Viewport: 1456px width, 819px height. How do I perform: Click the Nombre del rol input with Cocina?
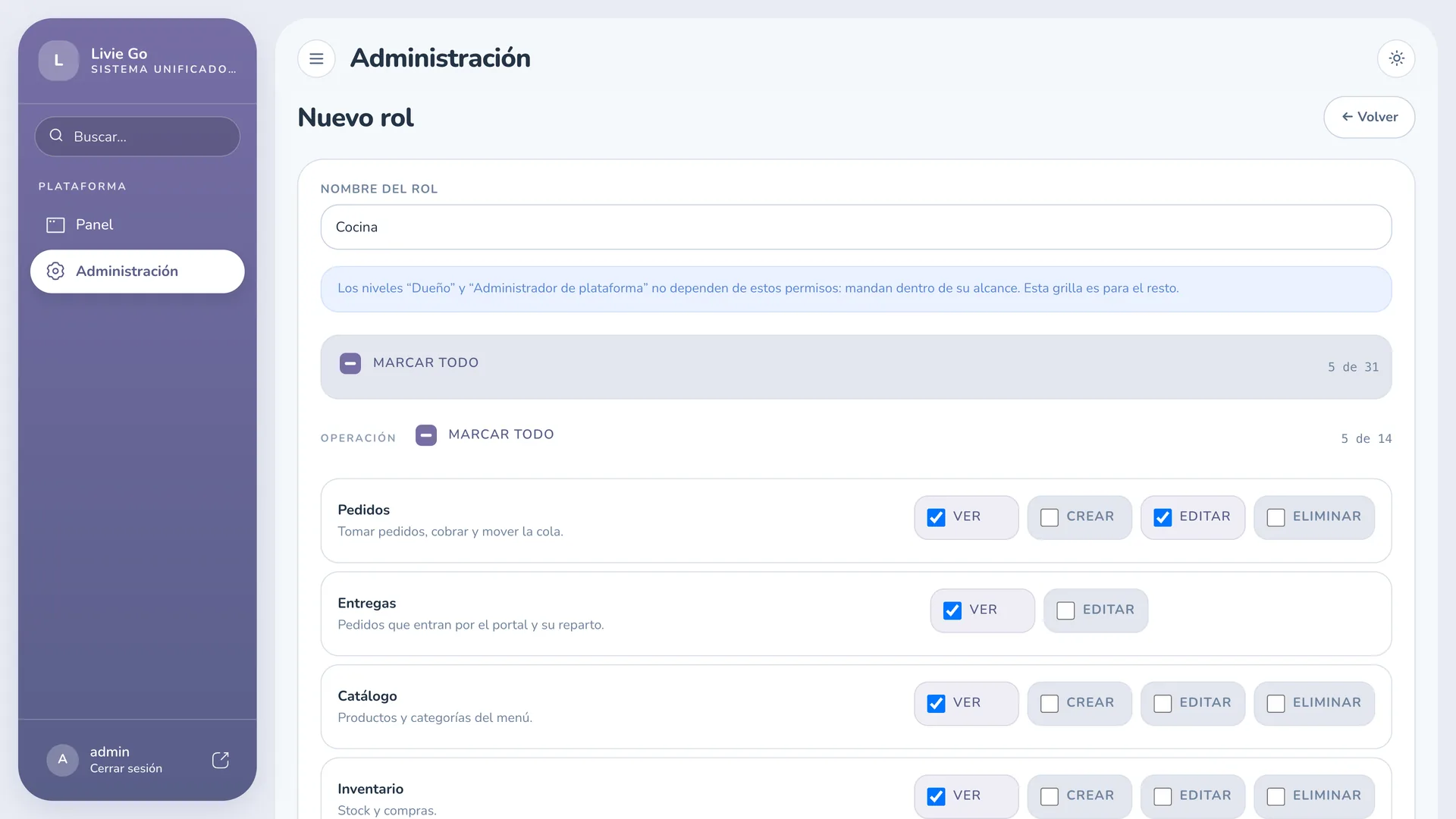point(855,227)
